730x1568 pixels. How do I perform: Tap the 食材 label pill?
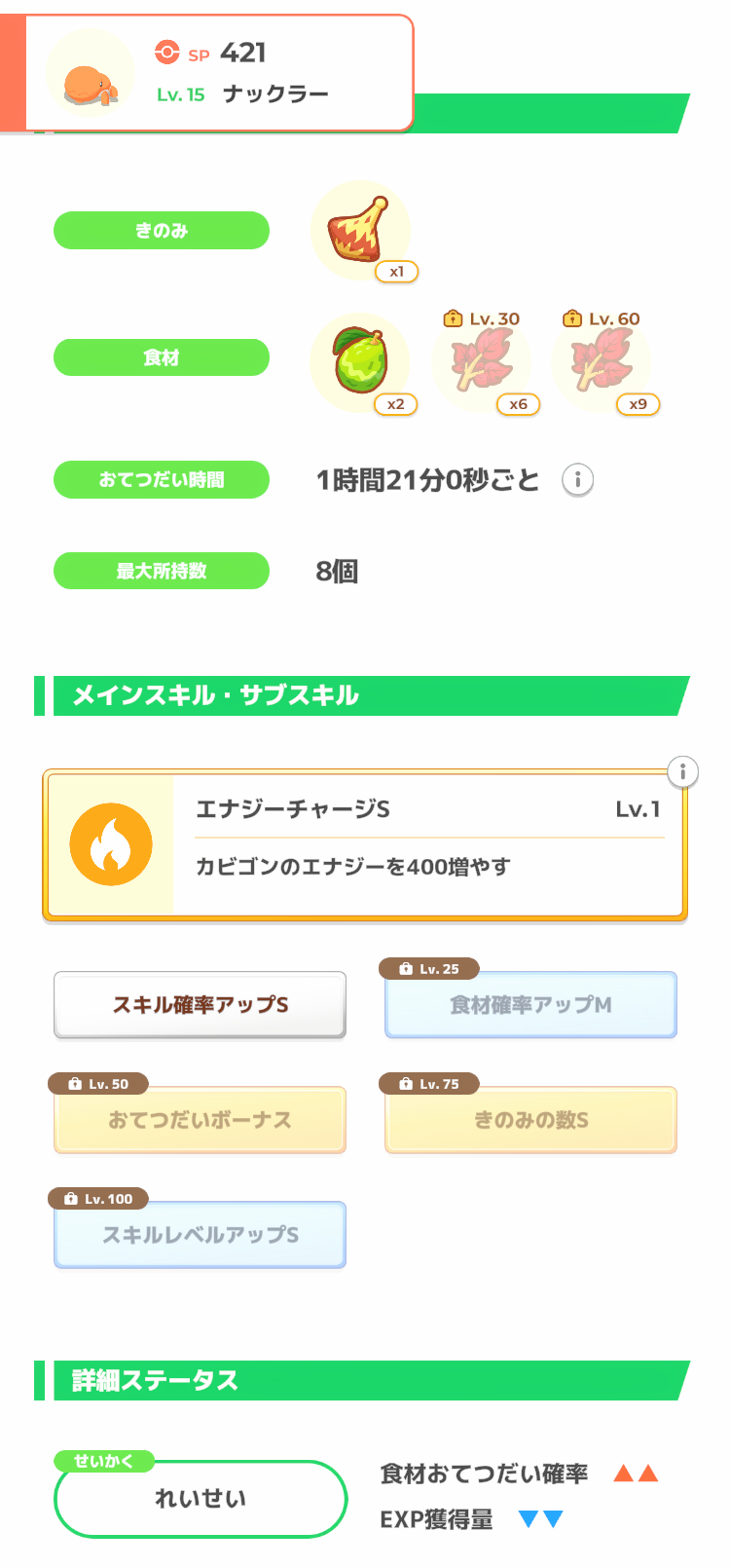[162, 357]
